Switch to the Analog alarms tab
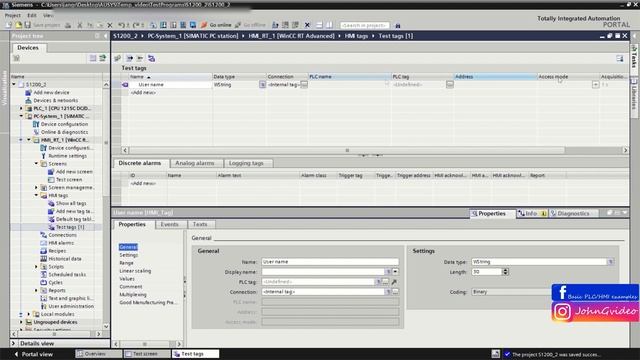Screen dimensions: 640x360 click(x=195, y=163)
